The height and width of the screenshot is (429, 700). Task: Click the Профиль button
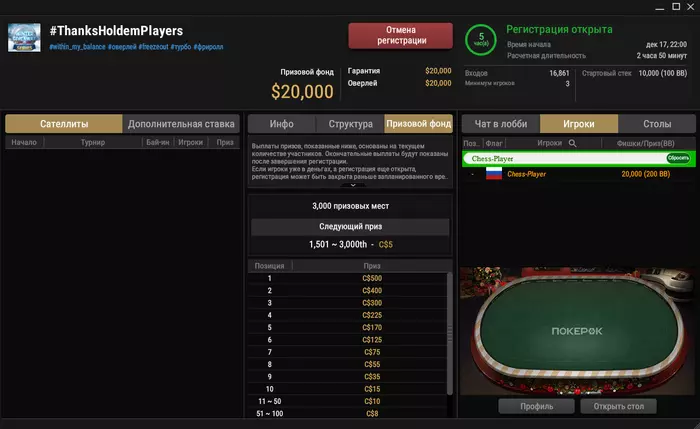536,406
